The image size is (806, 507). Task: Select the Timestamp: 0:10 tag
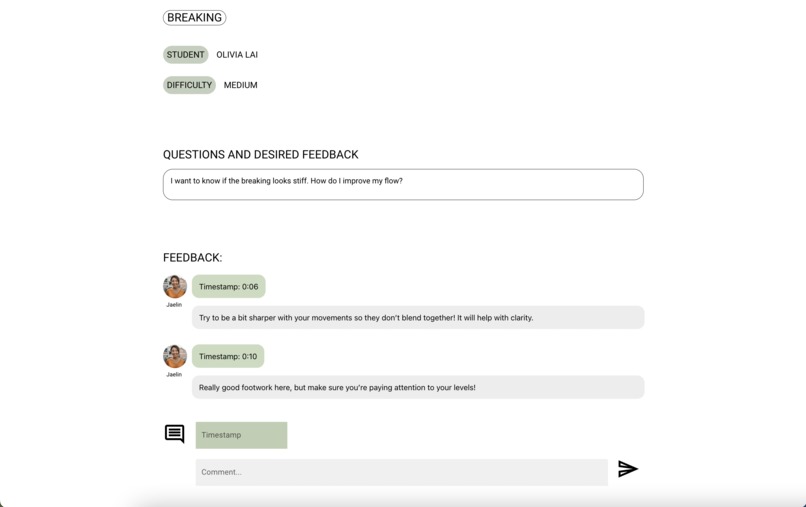click(228, 356)
